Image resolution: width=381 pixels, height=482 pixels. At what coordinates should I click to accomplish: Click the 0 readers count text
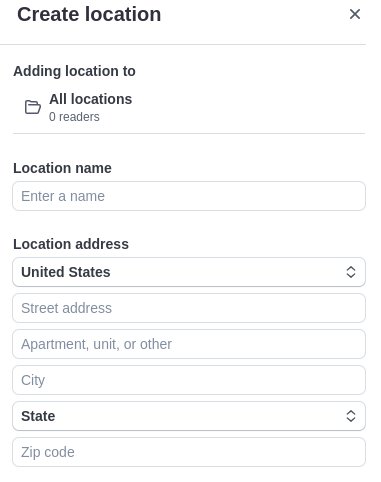click(74, 117)
